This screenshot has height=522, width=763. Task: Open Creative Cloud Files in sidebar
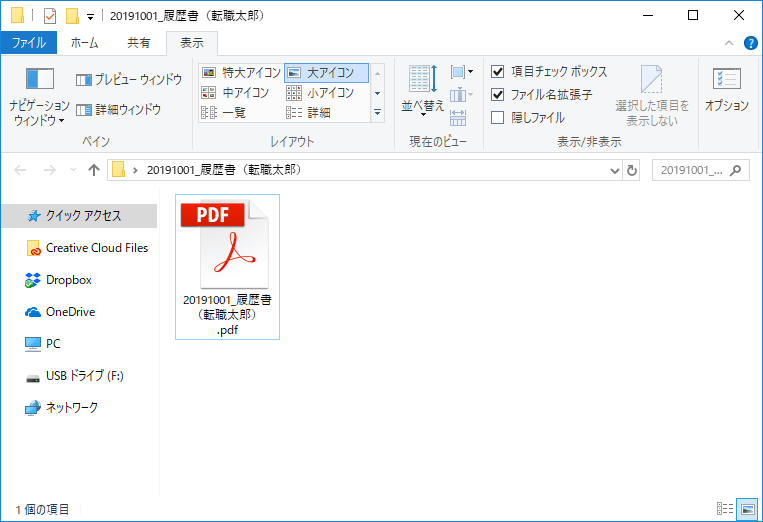click(x=87, y=248)
